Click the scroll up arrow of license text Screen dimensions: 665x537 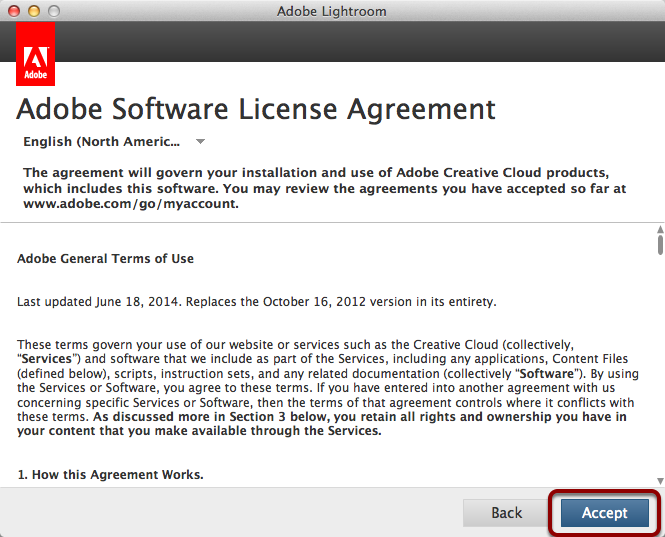click(x=660, y=229)
